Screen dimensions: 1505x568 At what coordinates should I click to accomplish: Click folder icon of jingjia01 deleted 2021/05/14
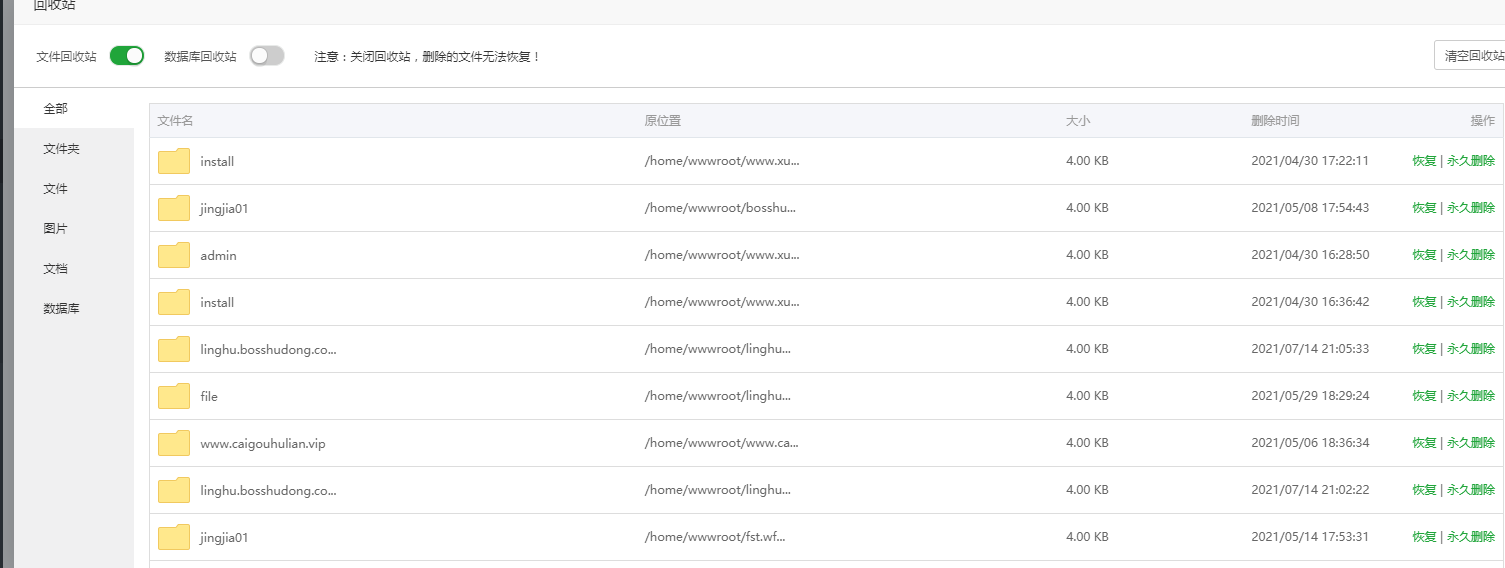click(174, 537)
